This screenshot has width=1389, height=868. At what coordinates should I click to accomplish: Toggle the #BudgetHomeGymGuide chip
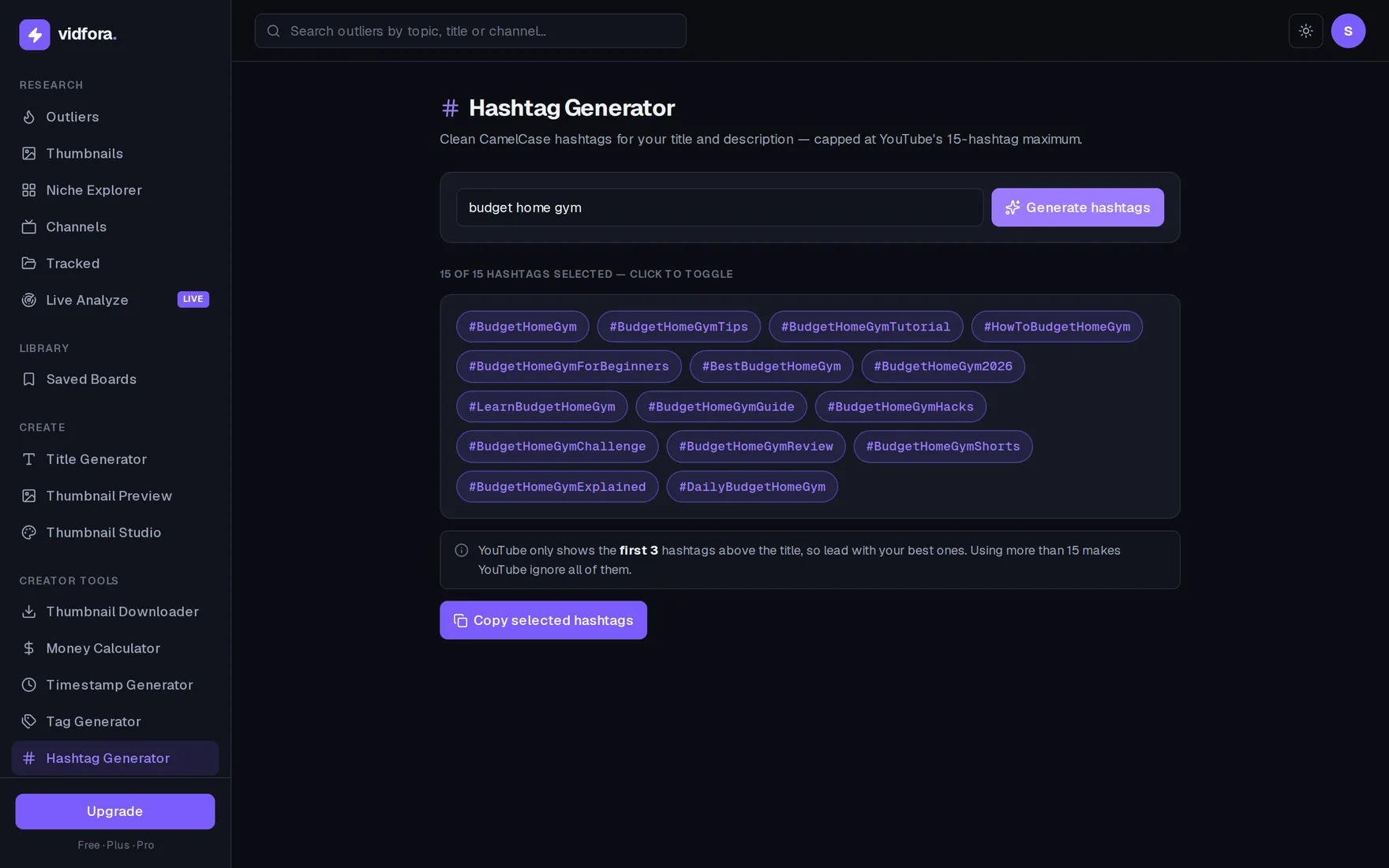pyautogui.click(x=721, y=406)
